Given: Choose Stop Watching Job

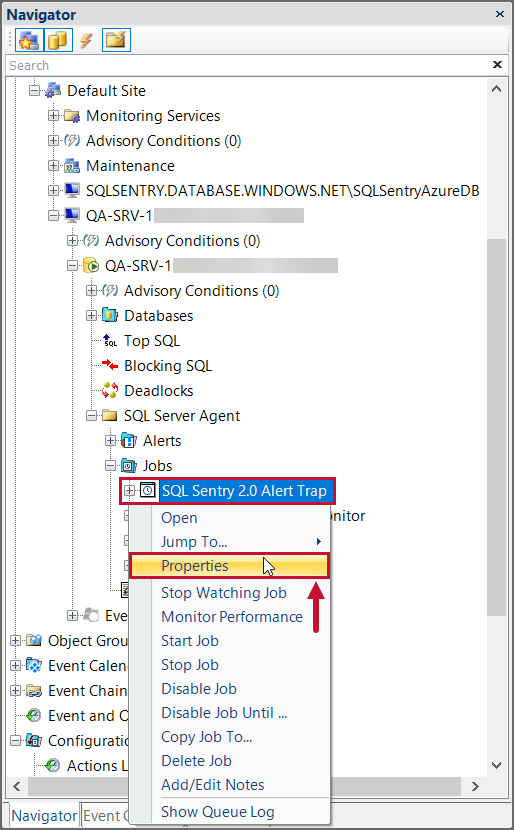Looking at the screenshot, I should point(229,593).
